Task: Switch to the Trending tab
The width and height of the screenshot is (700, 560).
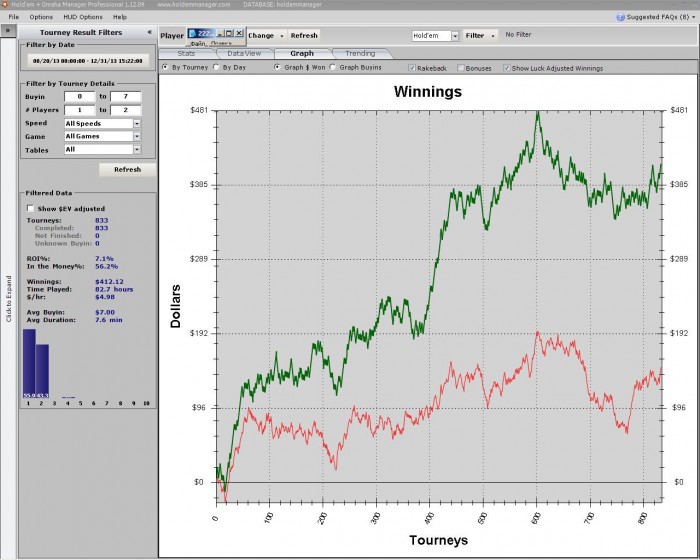Action: click(360, 53)
